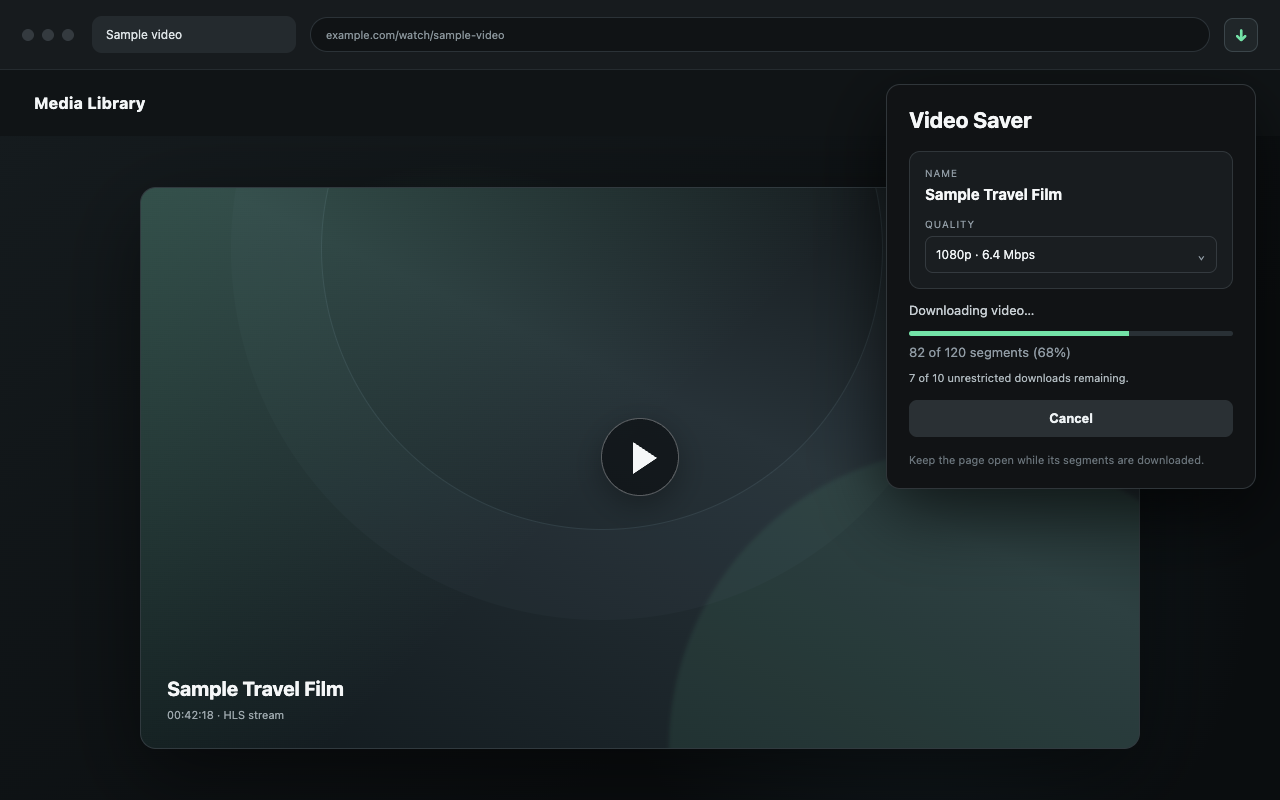
Task: Click the Video Saver panel title
Action: point(970,120)
